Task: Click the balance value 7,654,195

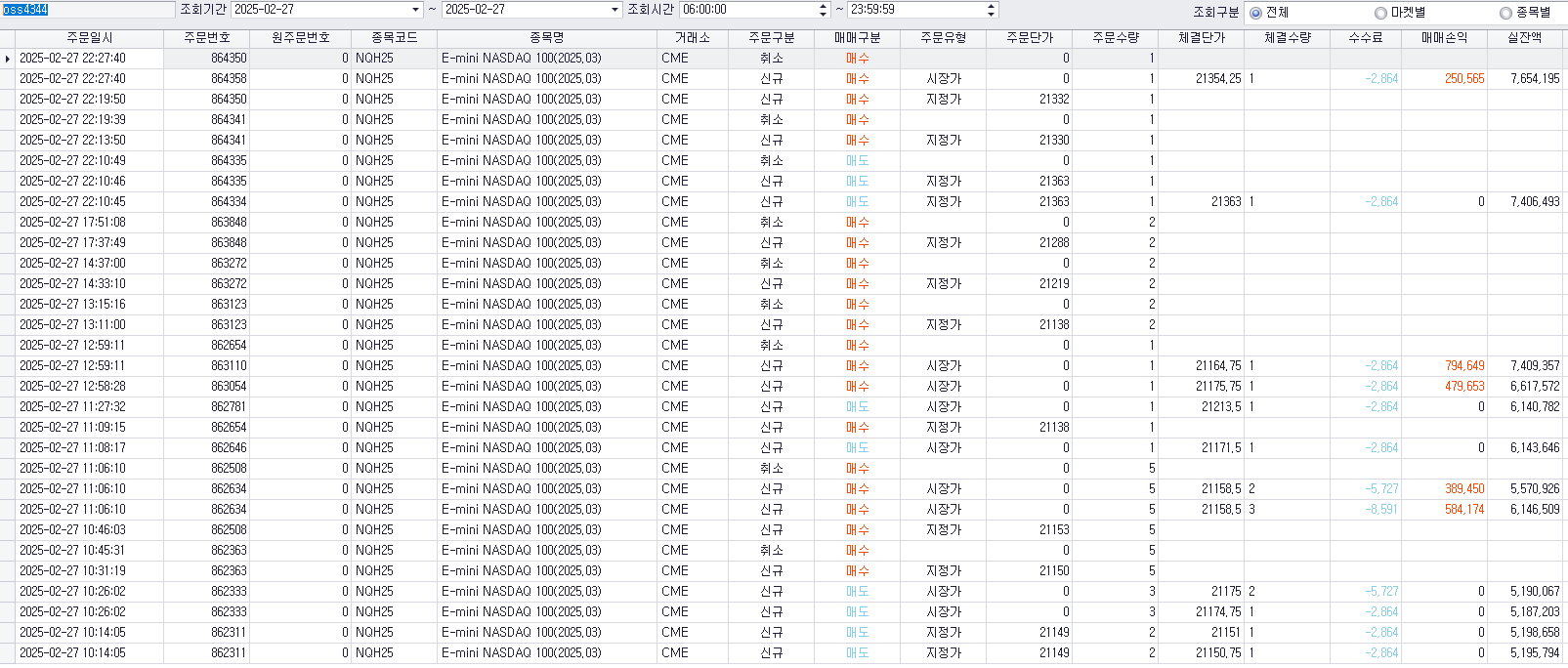Action: tap(1535, 79)
